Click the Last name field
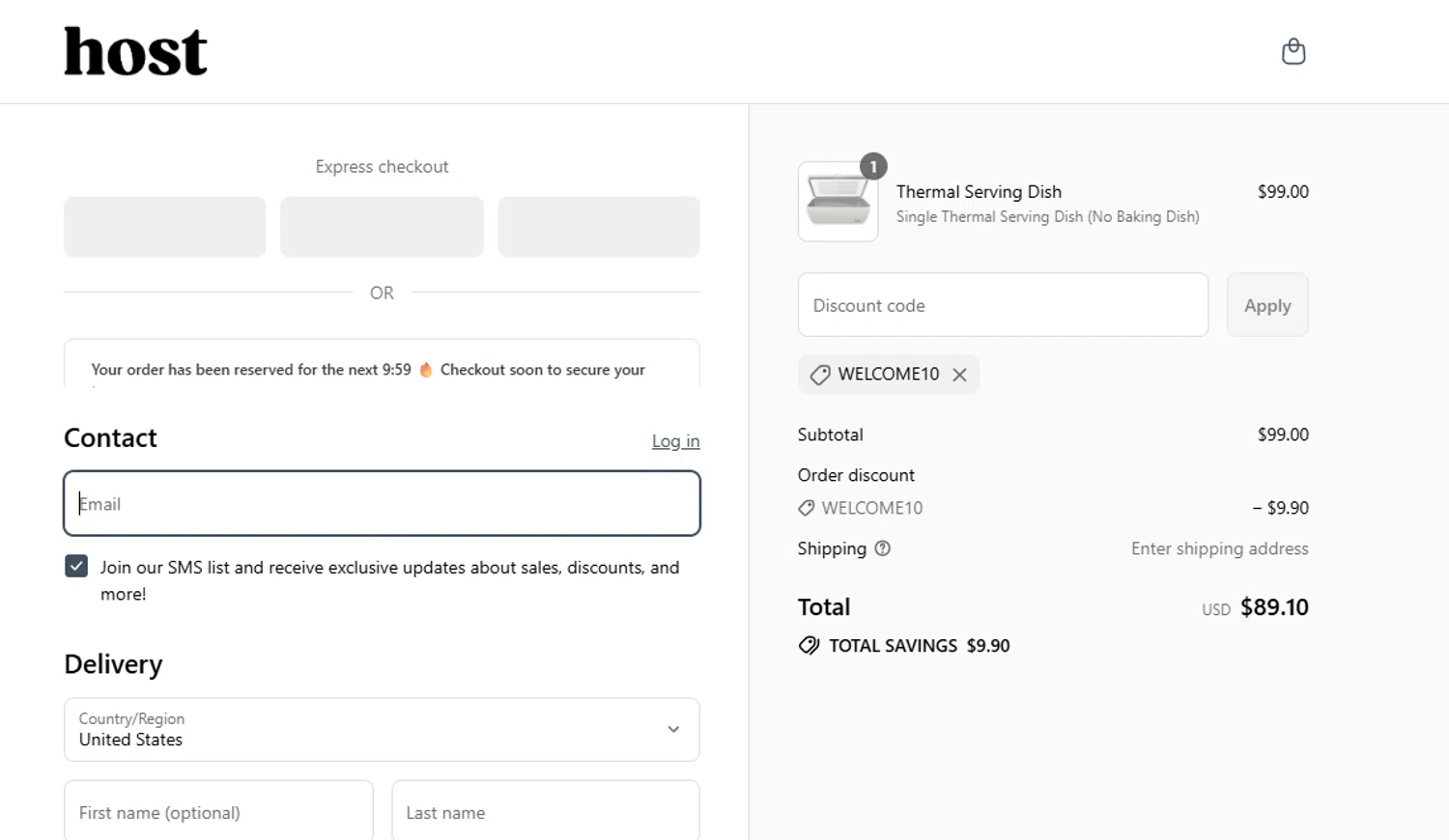The height and width of the screenshot is (840, 1449). pos(546,811)
